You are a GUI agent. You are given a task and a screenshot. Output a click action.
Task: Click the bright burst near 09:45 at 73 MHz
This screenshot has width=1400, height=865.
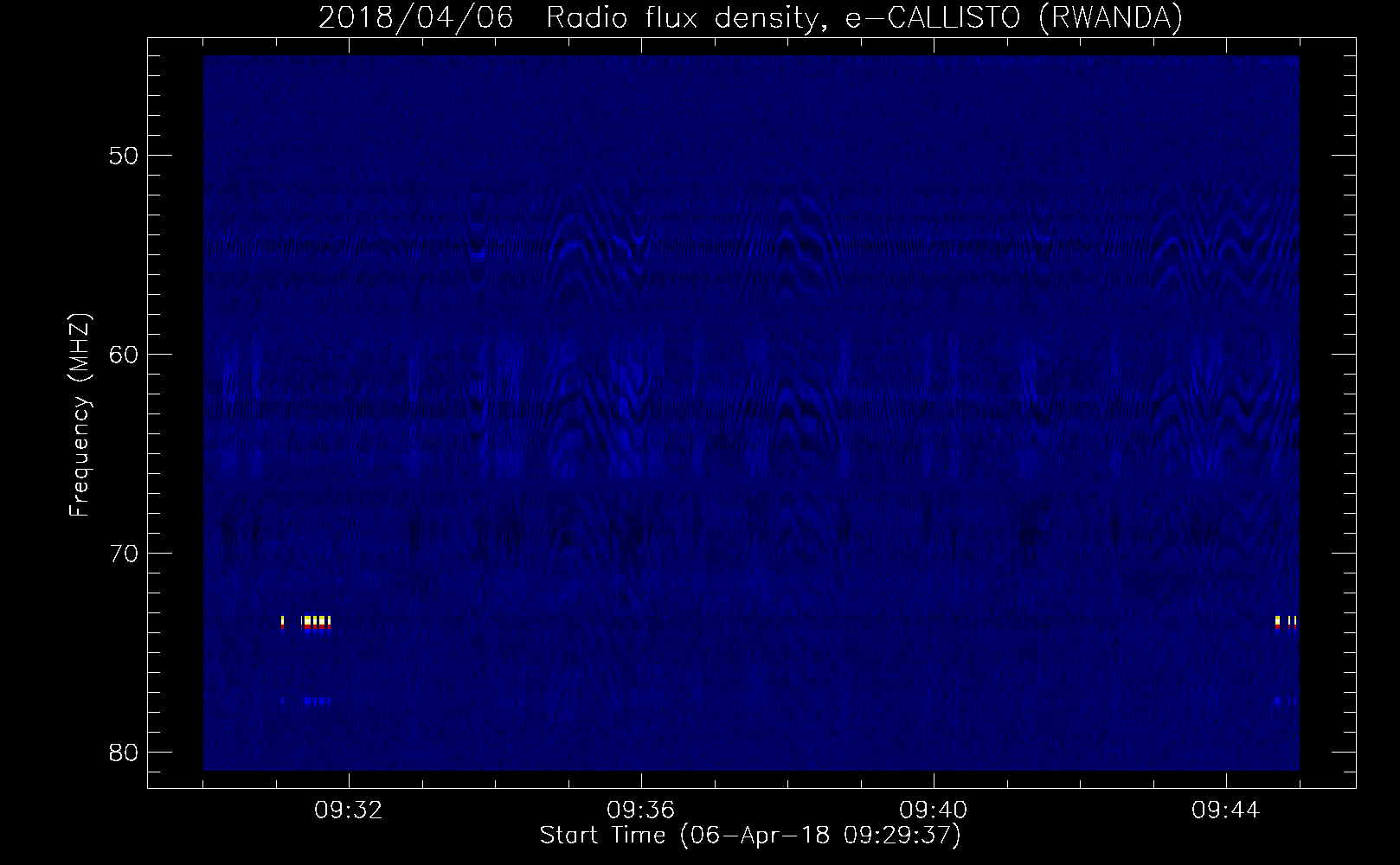tap(1286, 624)
